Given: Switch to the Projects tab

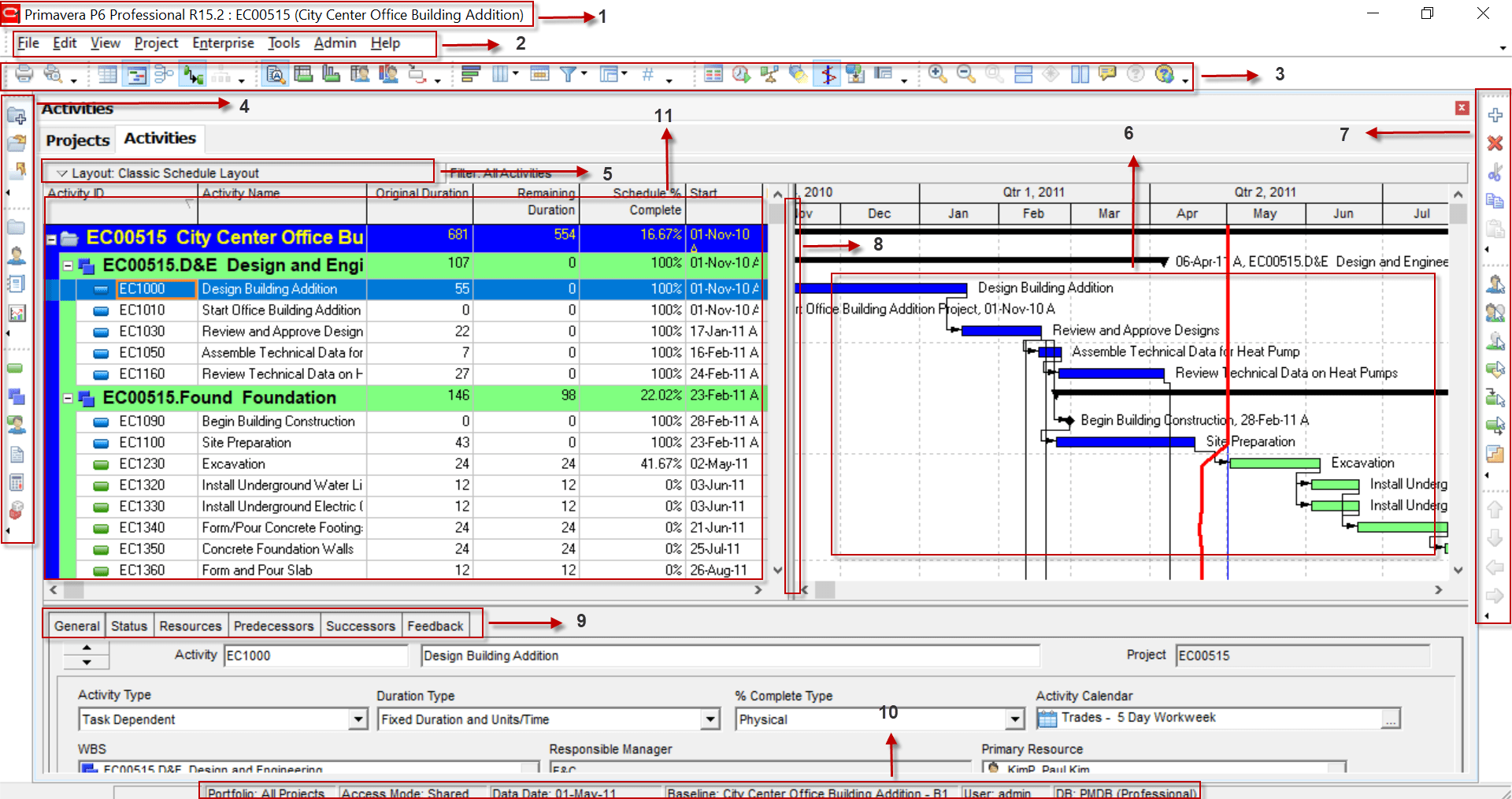Looking at the screenshot, I should pyautogui.click(x=77, y=140).
